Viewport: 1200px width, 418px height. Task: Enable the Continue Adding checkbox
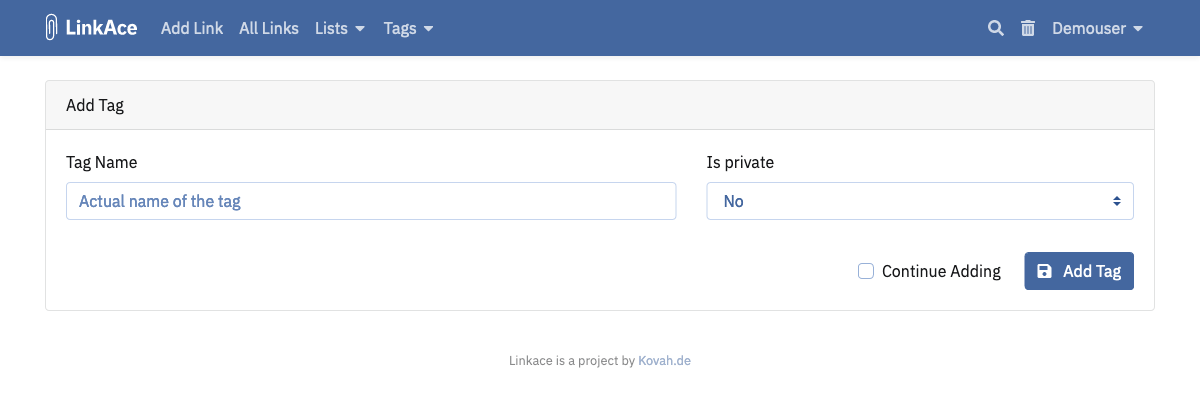pos(866,271)
